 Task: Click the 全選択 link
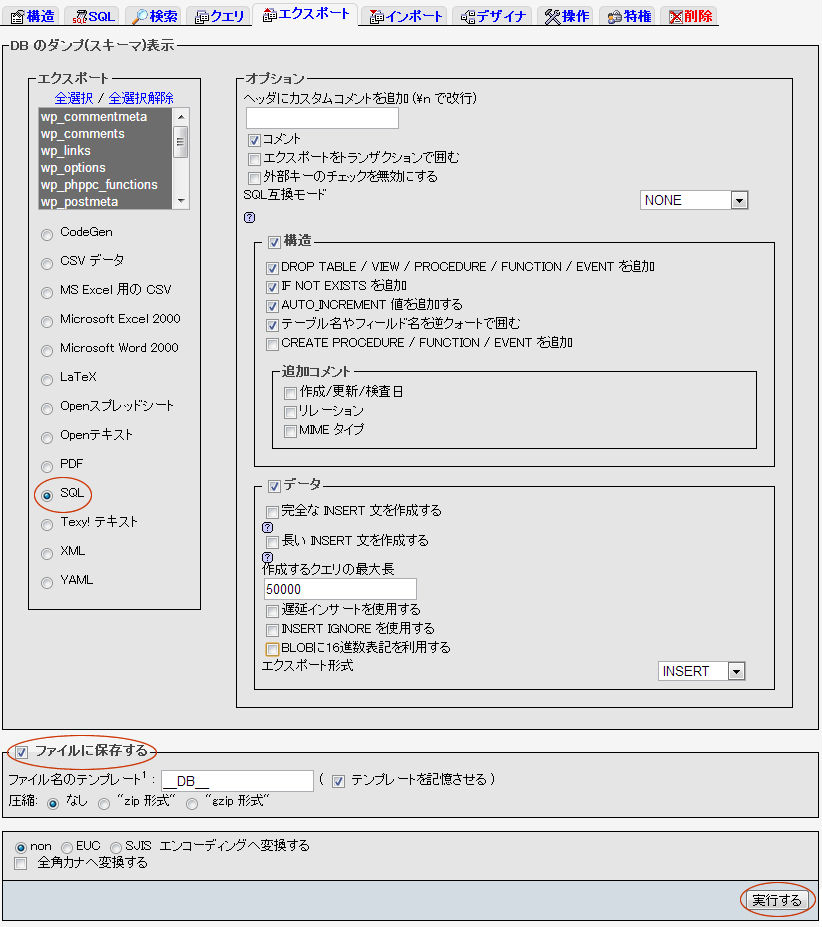point(73,98)
